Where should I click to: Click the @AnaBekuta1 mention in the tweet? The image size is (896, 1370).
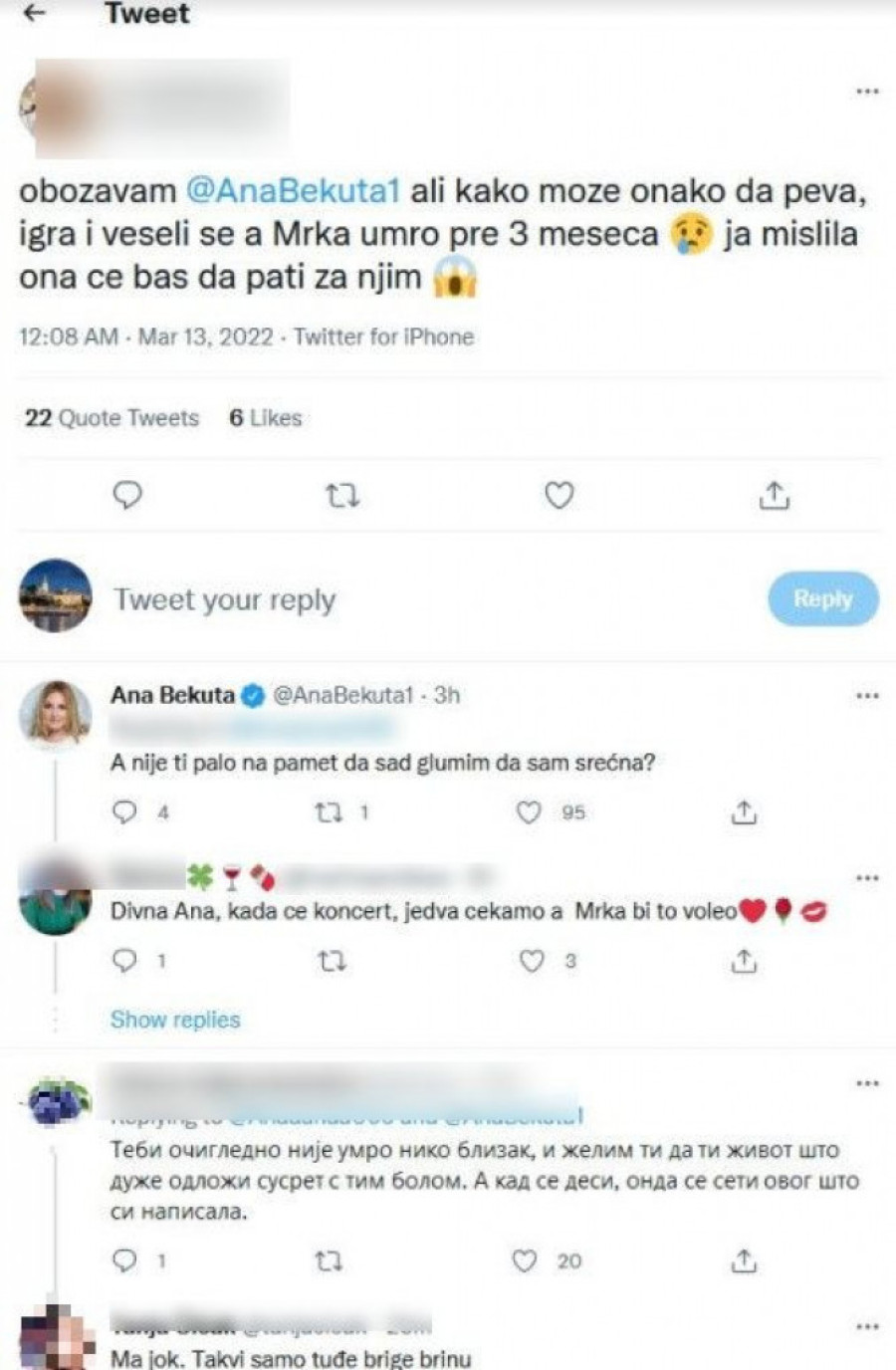pos(293,191)
